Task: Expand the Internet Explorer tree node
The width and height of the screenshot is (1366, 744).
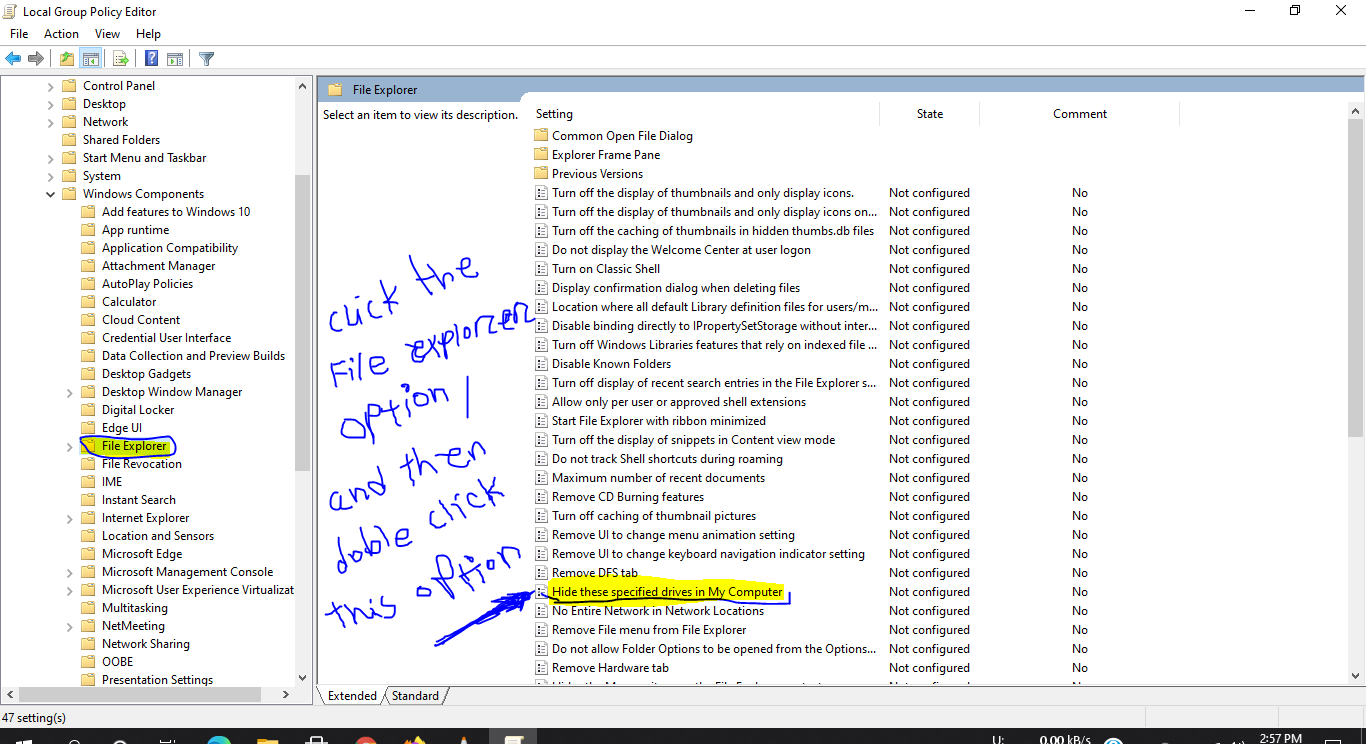Action: (x=70, y=518)
